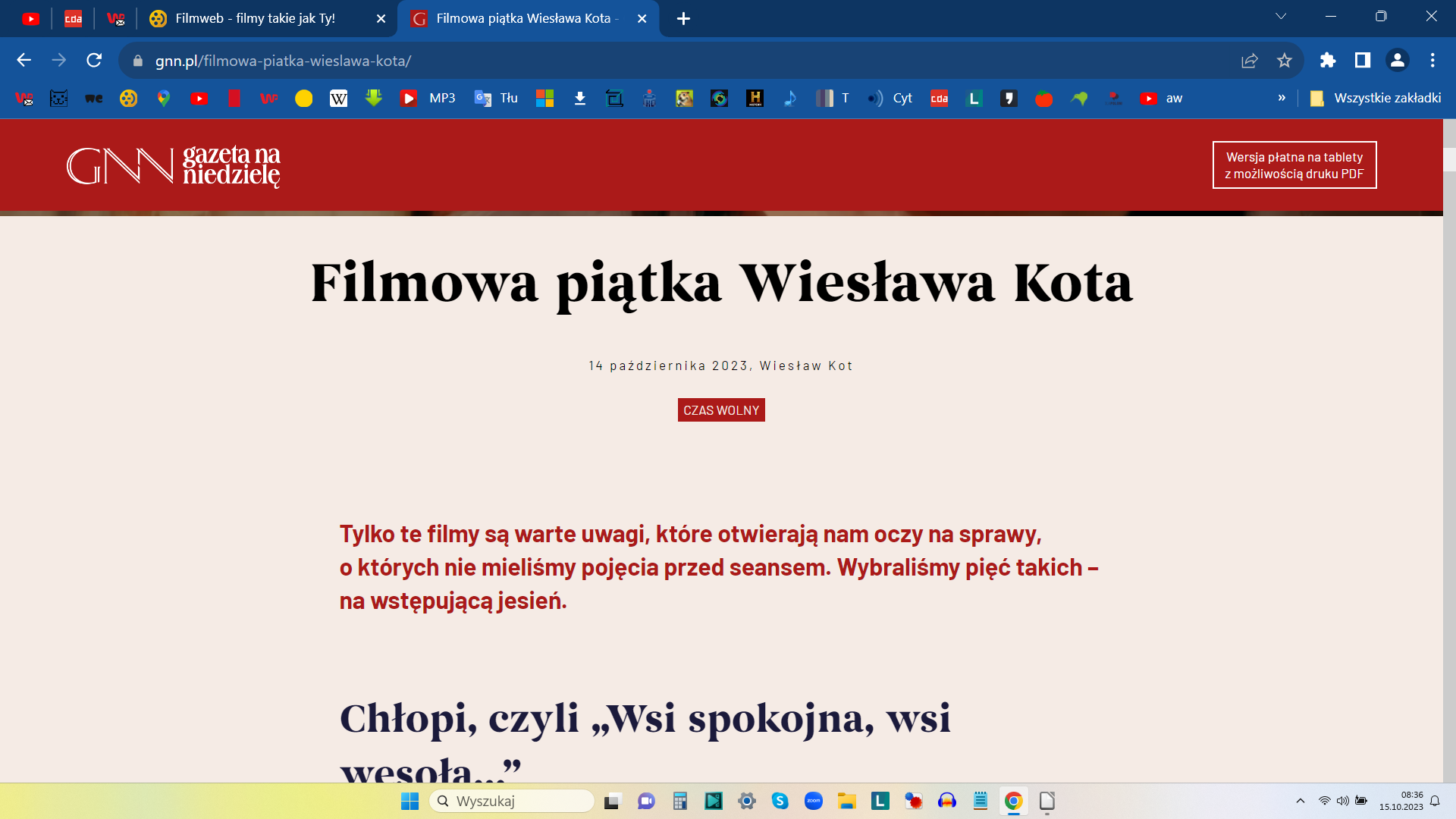Open the Google Translate Tłu bookmark
Screen dimensions: 1456x819
[x=496, y=99]
